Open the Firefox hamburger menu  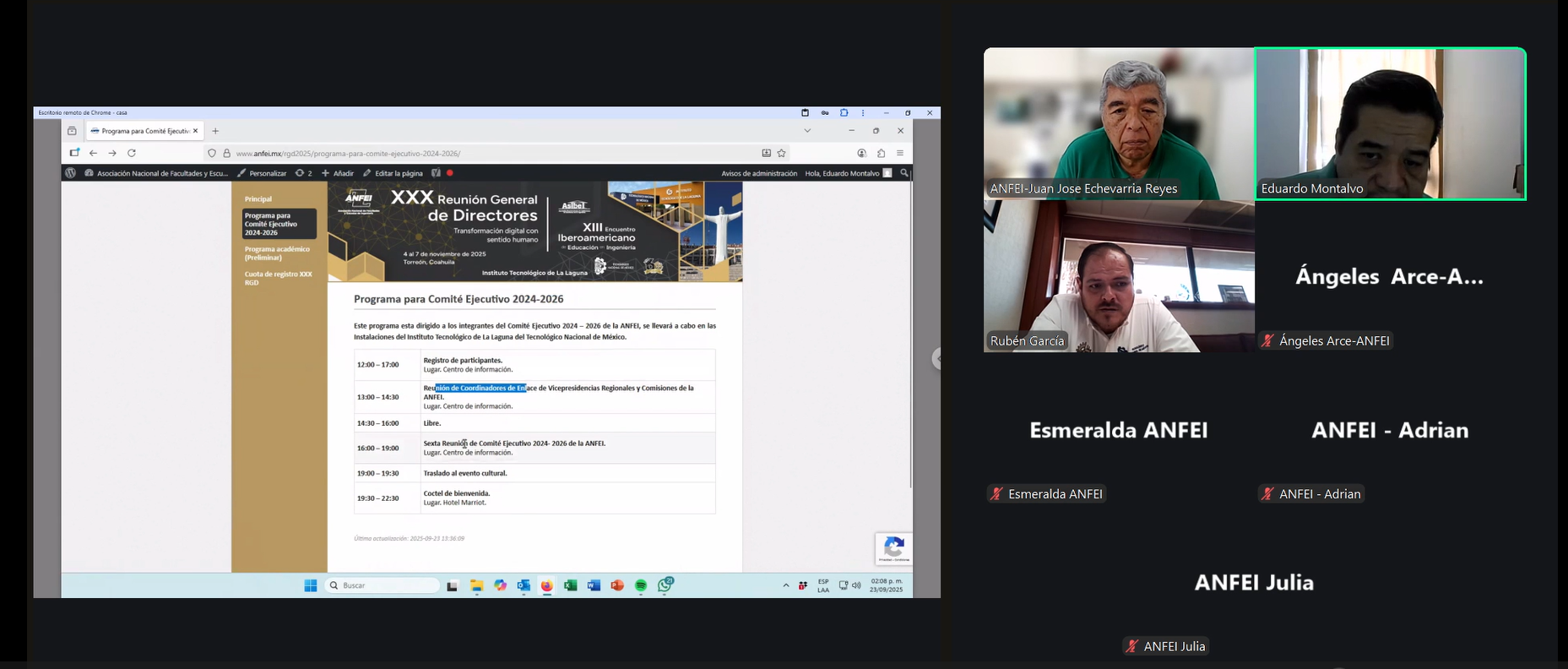(900, 153)
